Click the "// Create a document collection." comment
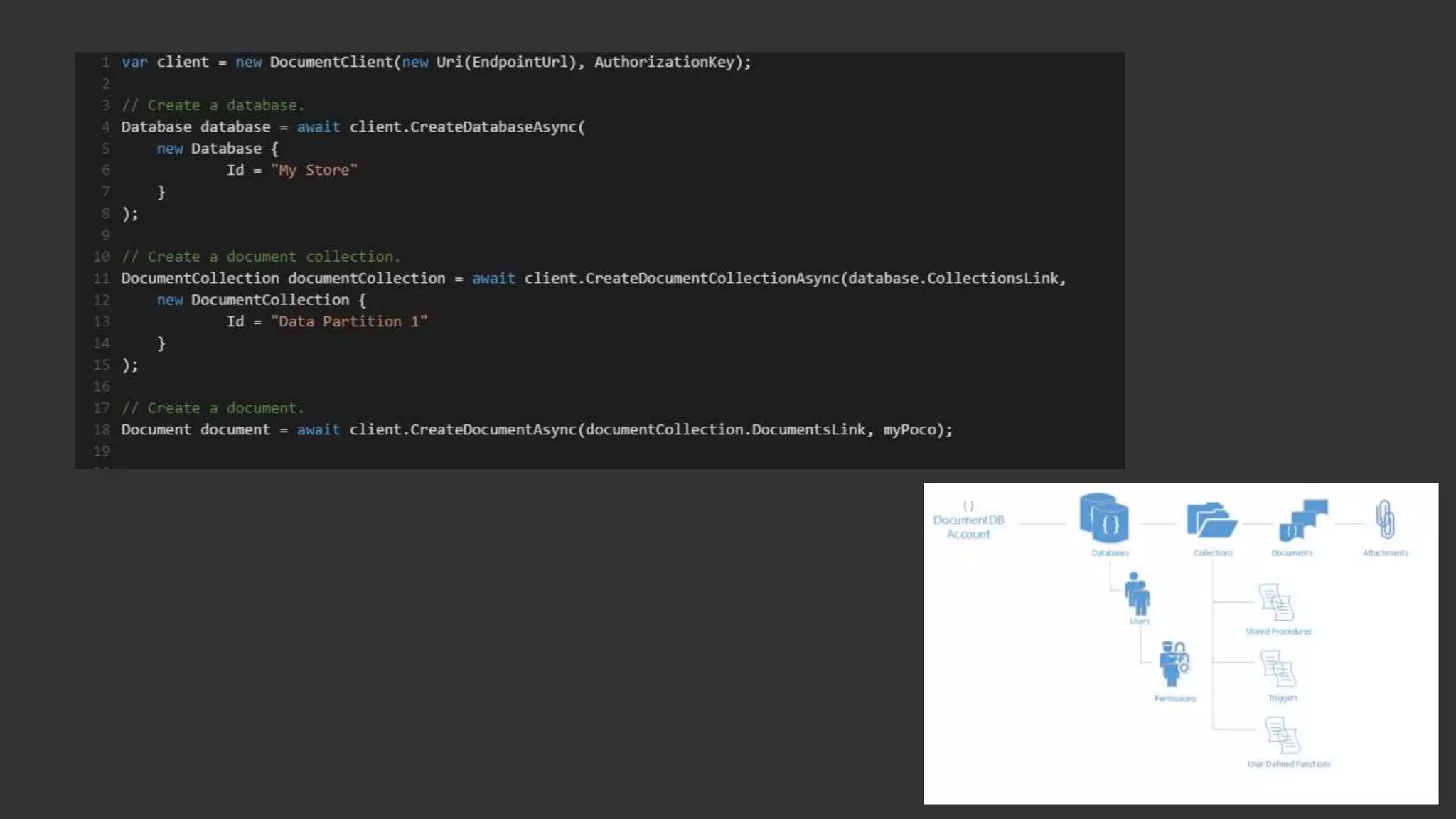 260,257
